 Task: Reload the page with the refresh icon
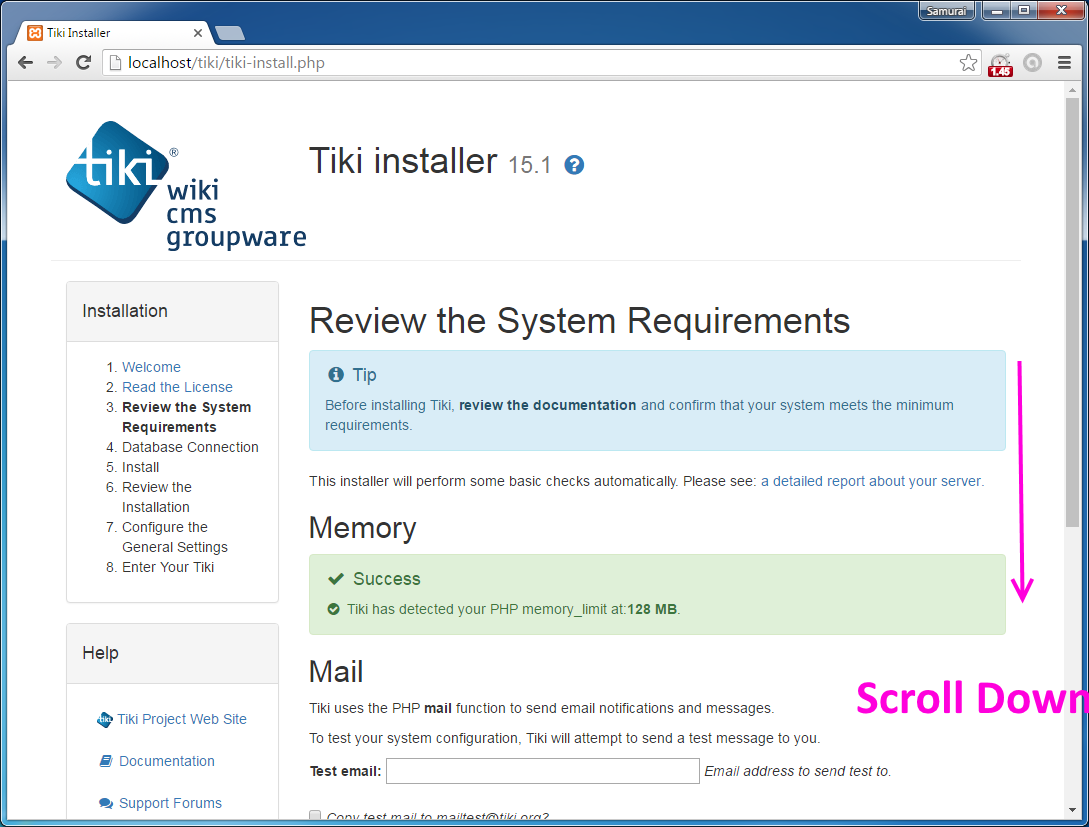83,62
